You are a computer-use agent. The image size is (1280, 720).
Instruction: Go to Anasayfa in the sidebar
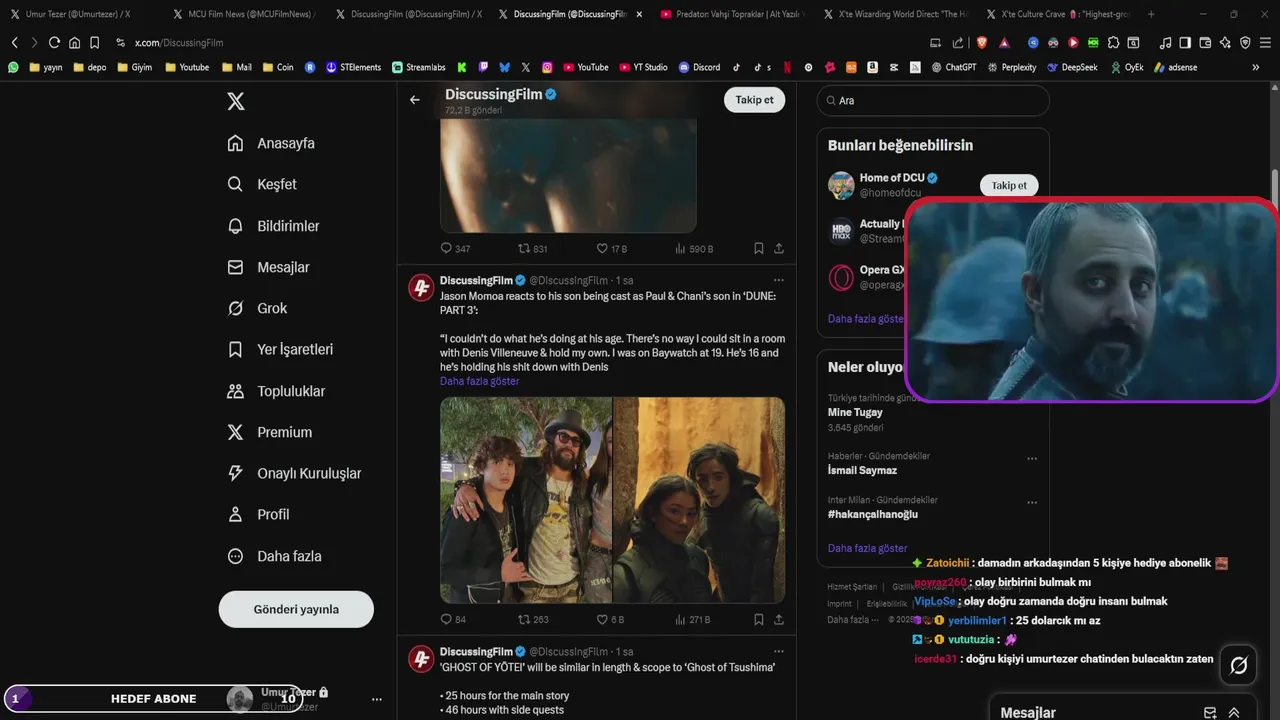pos(271,143)
